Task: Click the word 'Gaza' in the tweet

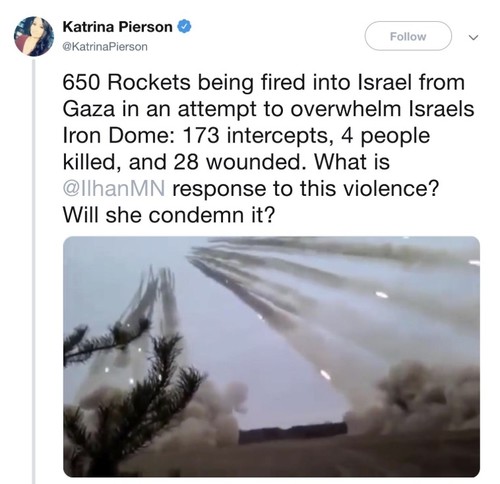Action: point(89,109)
